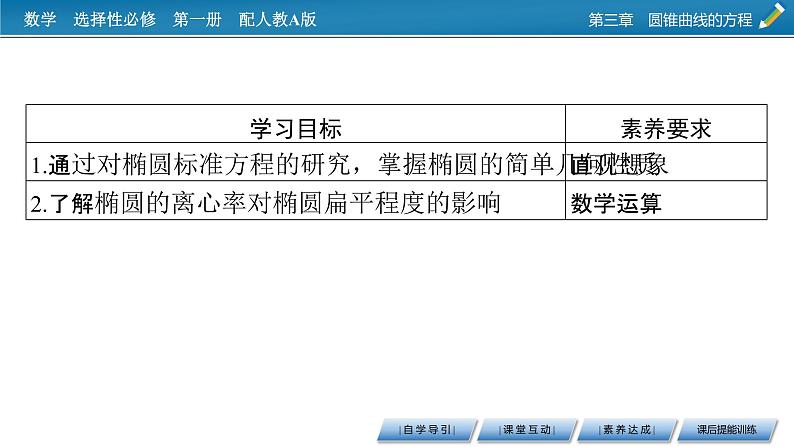Viewport: 794px width, 447px height.
Task: Select the 选择性必修 header text
Action: tap(114, 19)
